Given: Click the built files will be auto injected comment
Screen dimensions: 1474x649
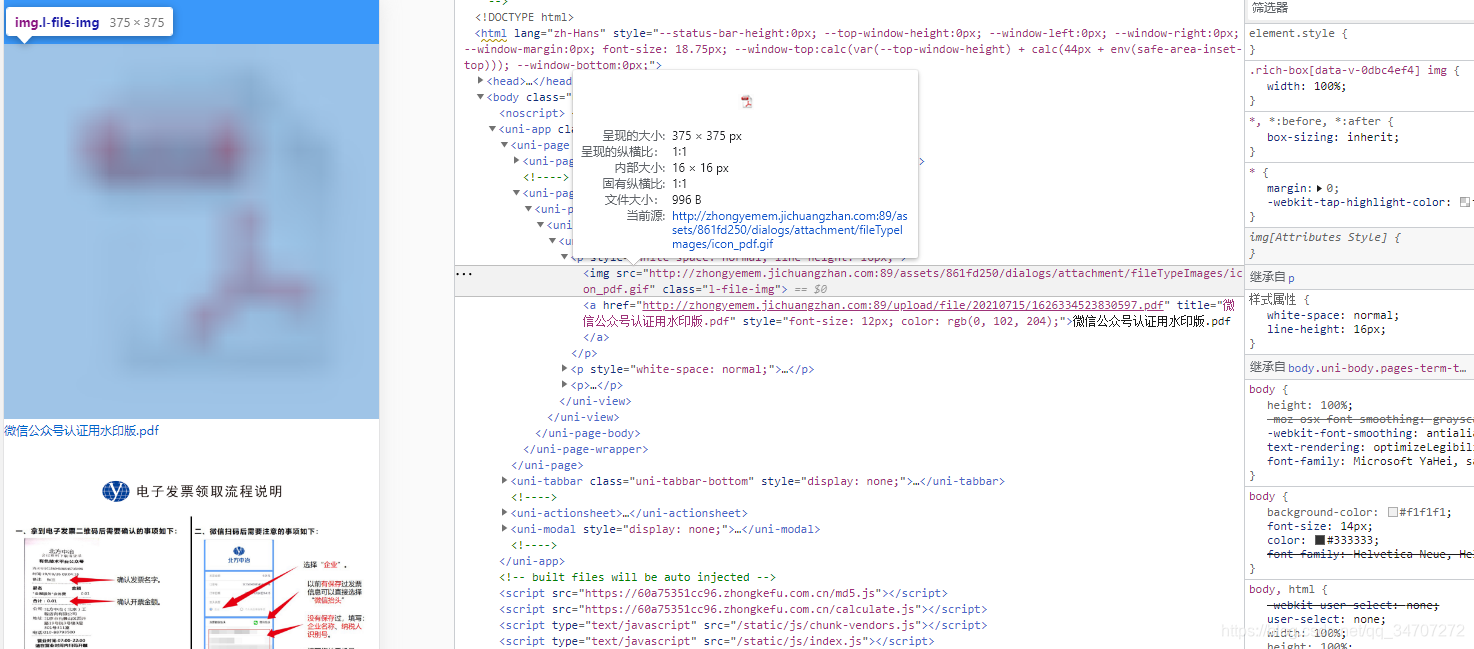Looking at the screenshot, I should click(638, 577).
